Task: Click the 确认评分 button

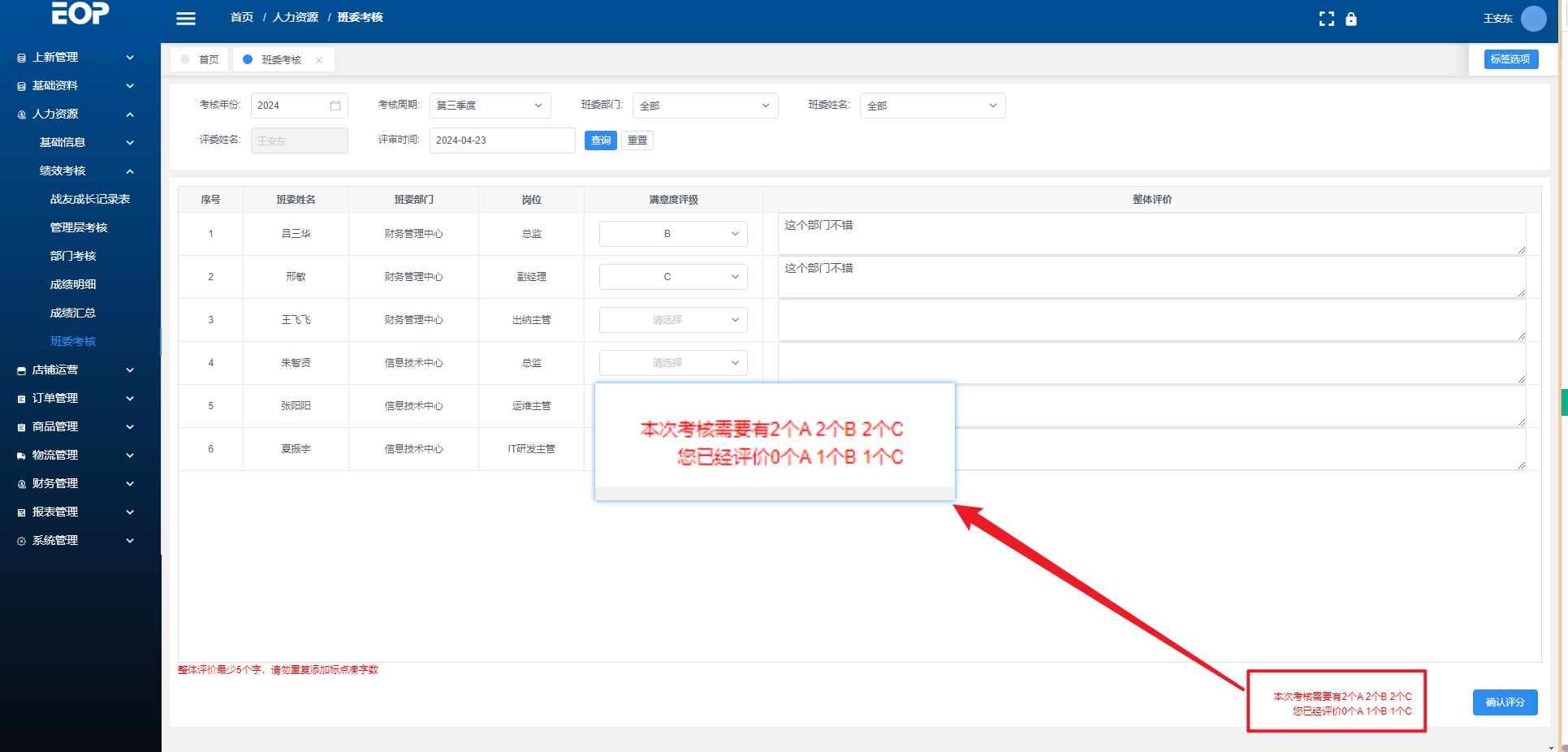Action: coord(1505,702)
